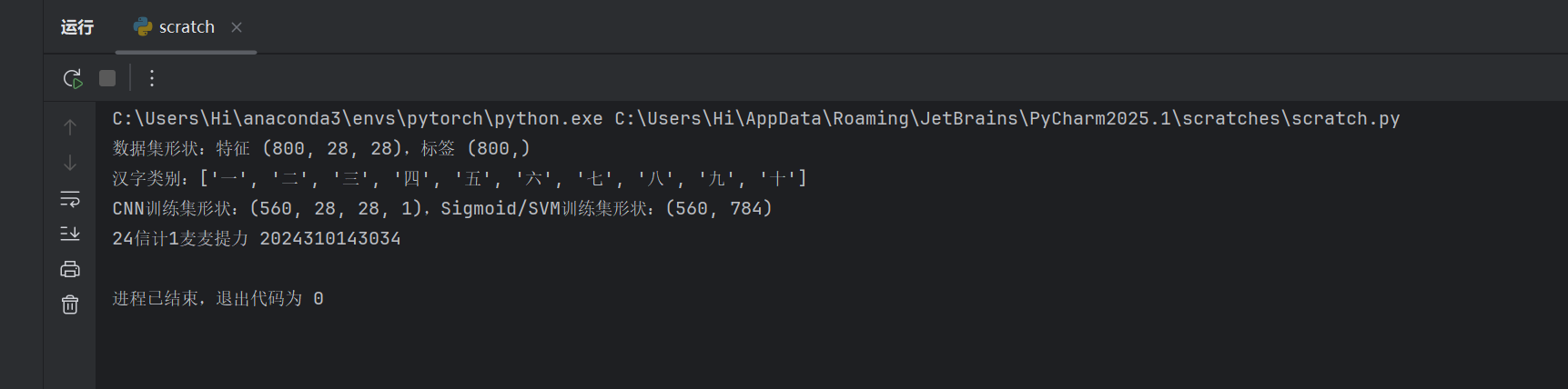Image resolution: width=1568 pixels, height=389 pixels.
Task: Close the scratch run tab
Action: pos(237,27)
